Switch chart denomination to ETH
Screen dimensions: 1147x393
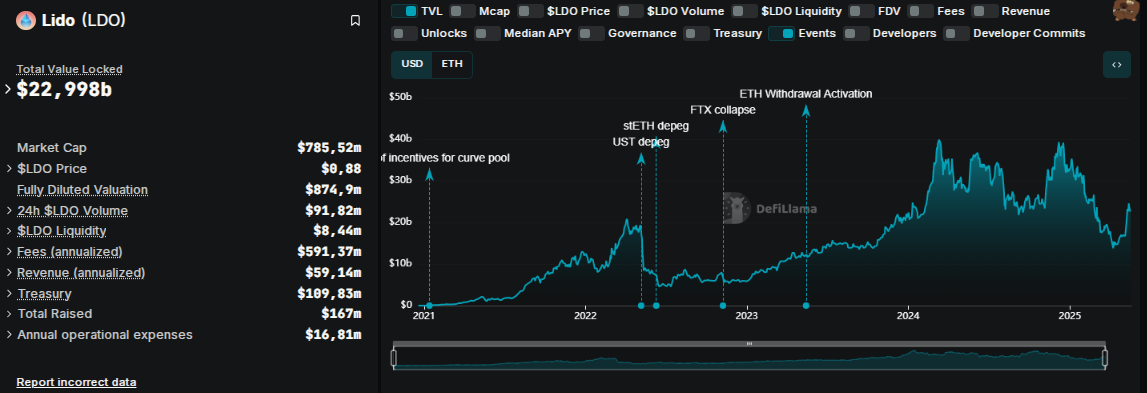452,64
